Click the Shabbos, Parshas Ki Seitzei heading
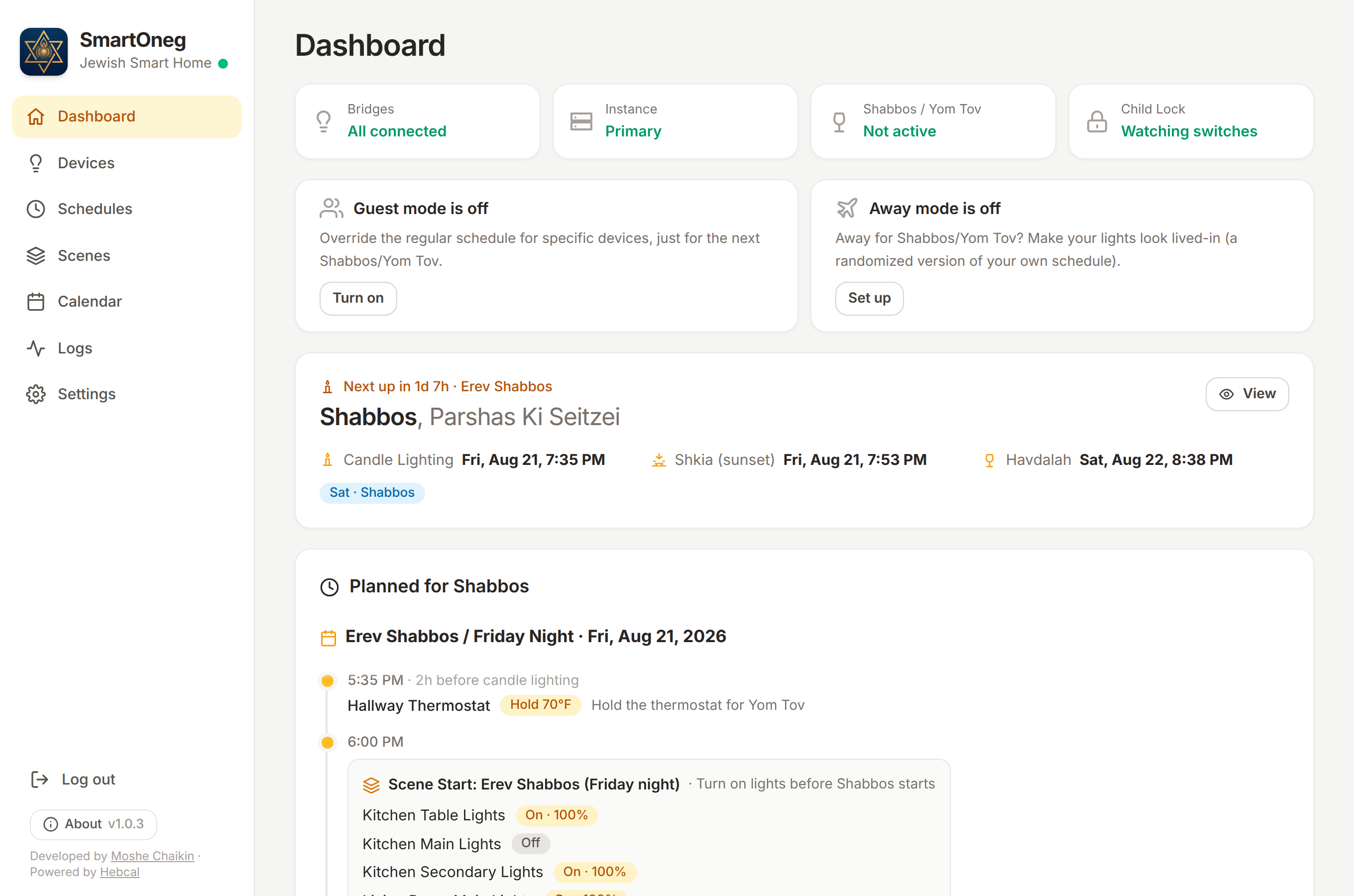Viewport: 1354px width, 896px height. pos(469,417)
